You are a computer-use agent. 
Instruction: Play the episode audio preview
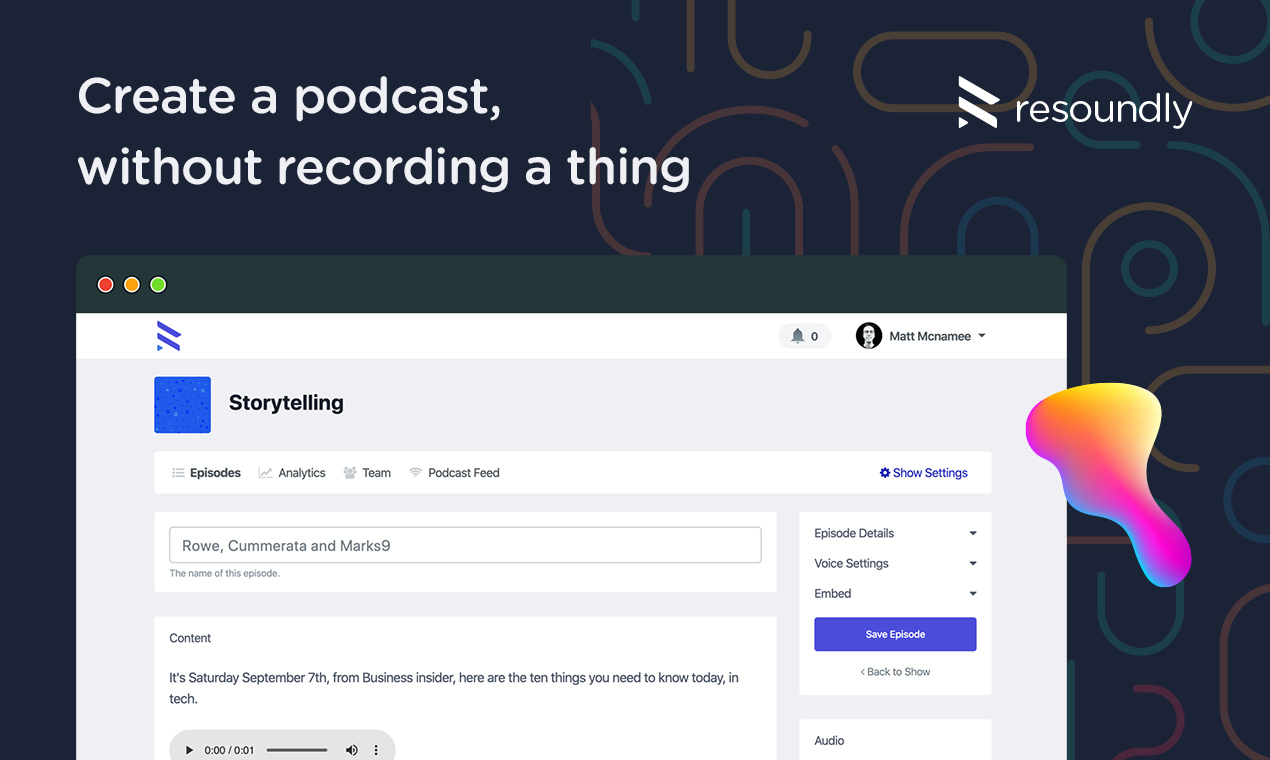[x=189, y=750]
